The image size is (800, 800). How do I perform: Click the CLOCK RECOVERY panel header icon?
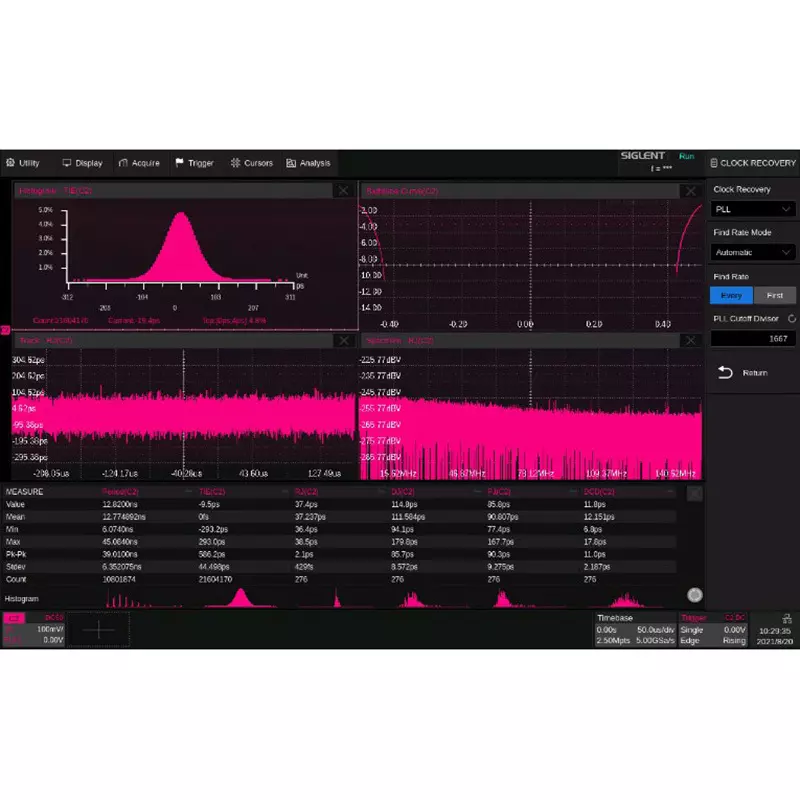click(714, 163)
